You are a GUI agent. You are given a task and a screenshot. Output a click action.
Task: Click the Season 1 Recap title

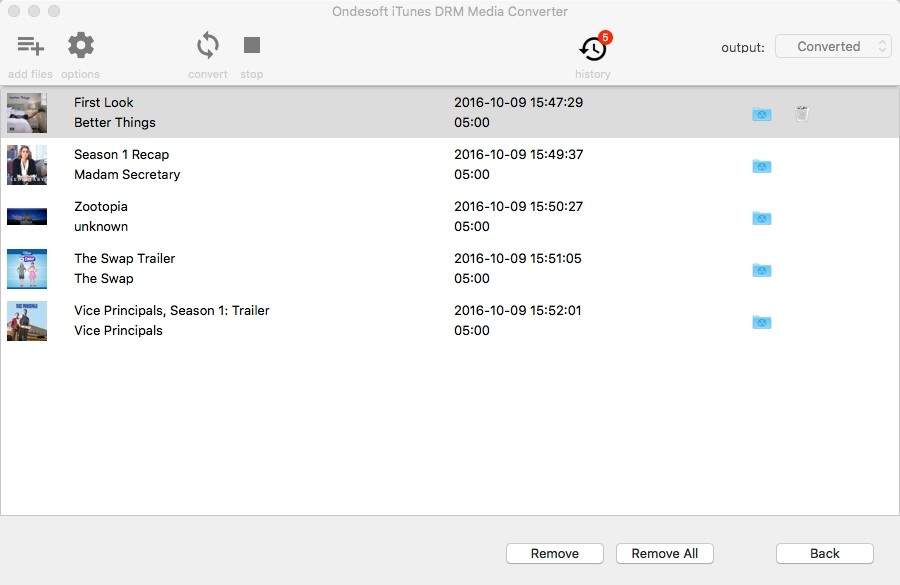122,155
